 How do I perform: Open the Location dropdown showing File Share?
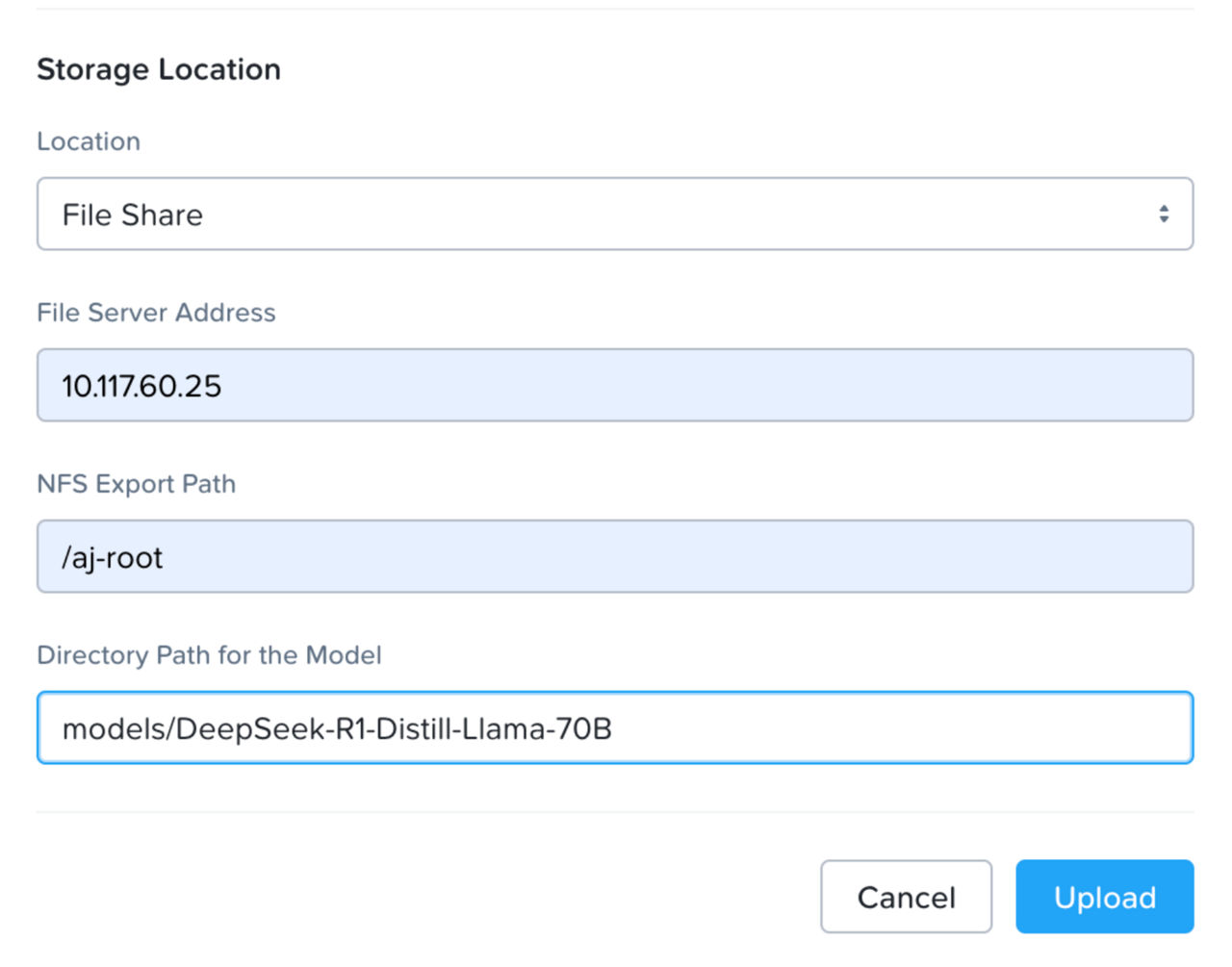click(614, 214)
